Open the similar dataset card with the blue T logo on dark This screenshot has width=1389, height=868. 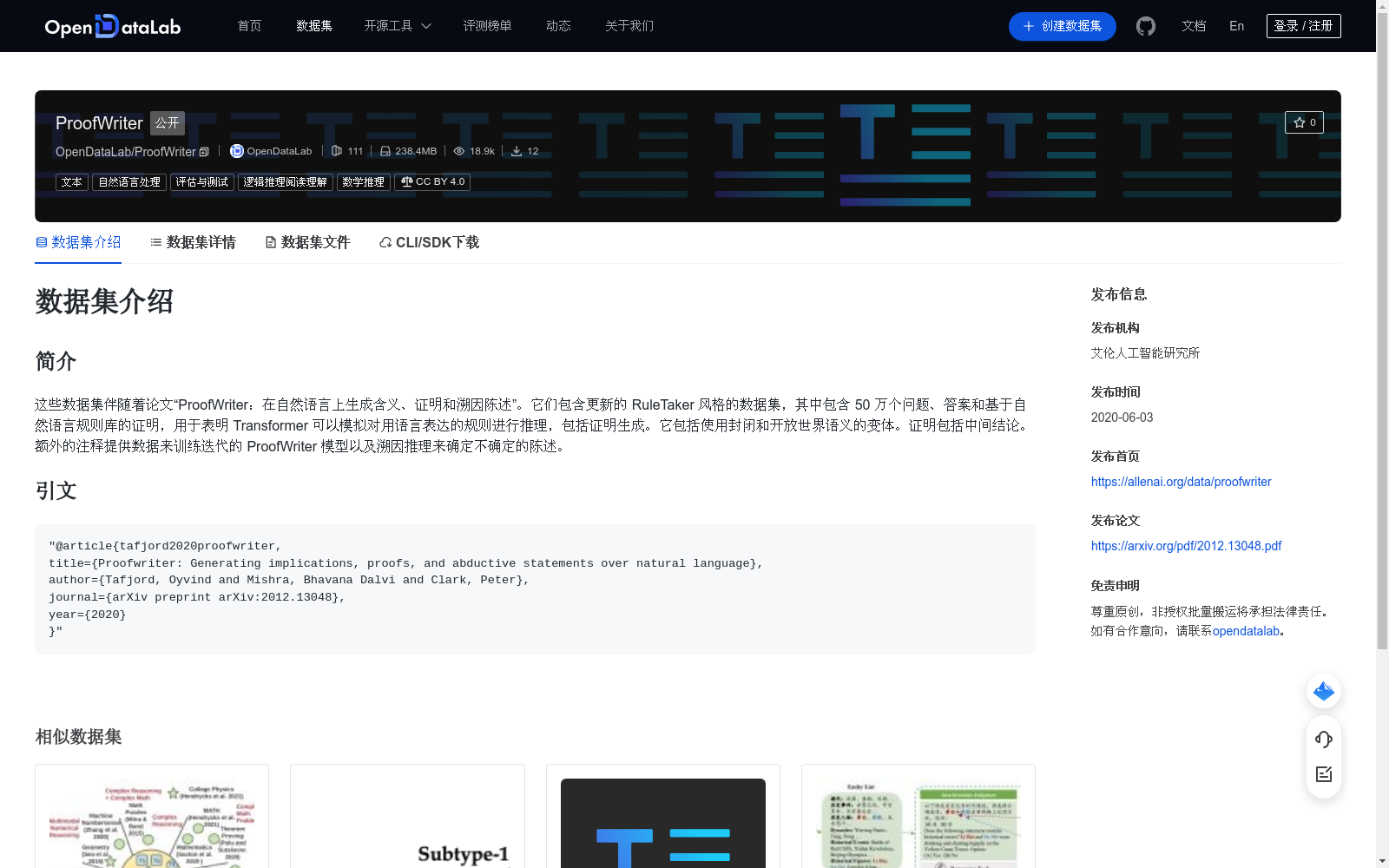point(663,816)
